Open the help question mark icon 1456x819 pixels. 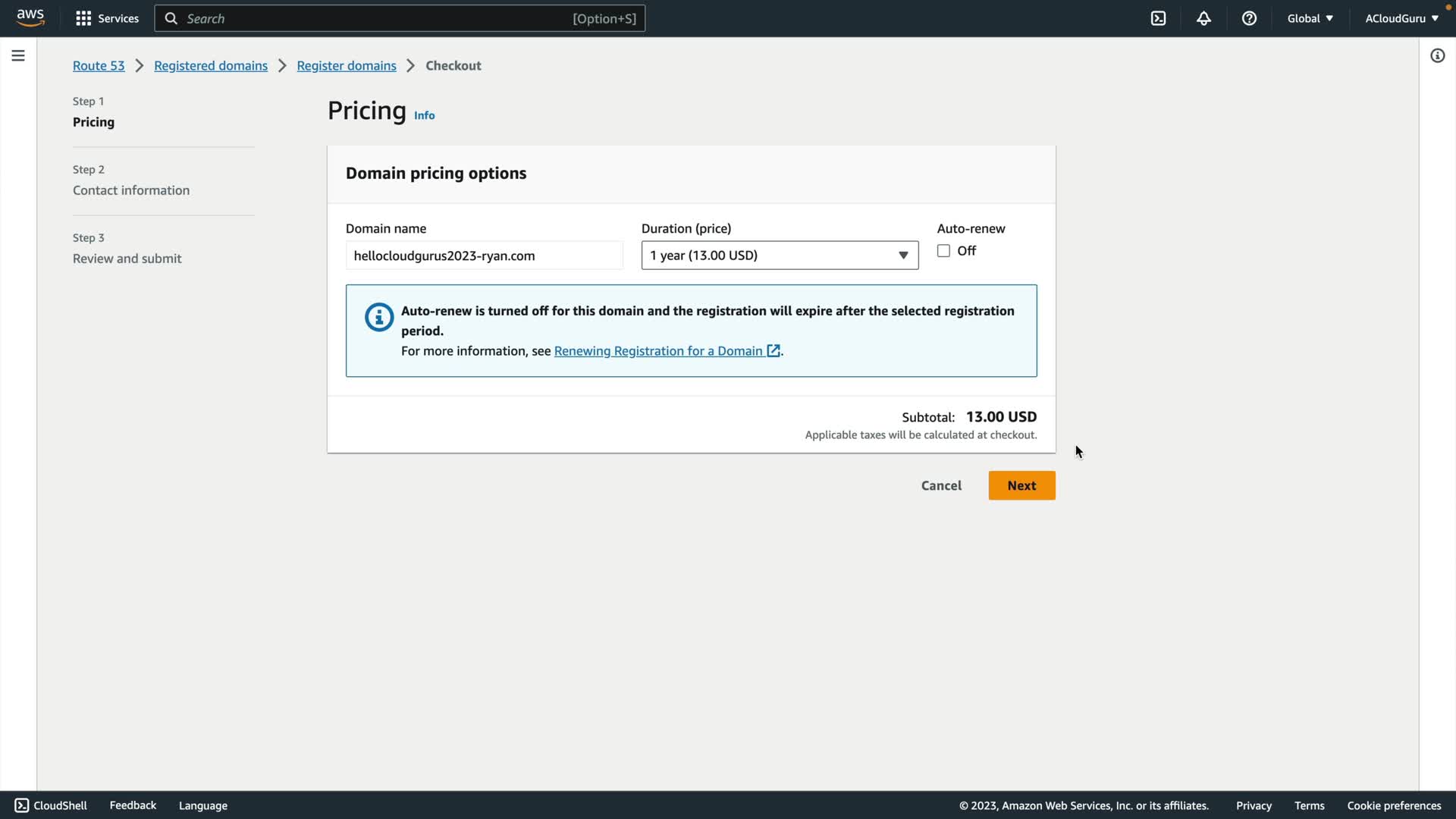[x=1249, y=18]
